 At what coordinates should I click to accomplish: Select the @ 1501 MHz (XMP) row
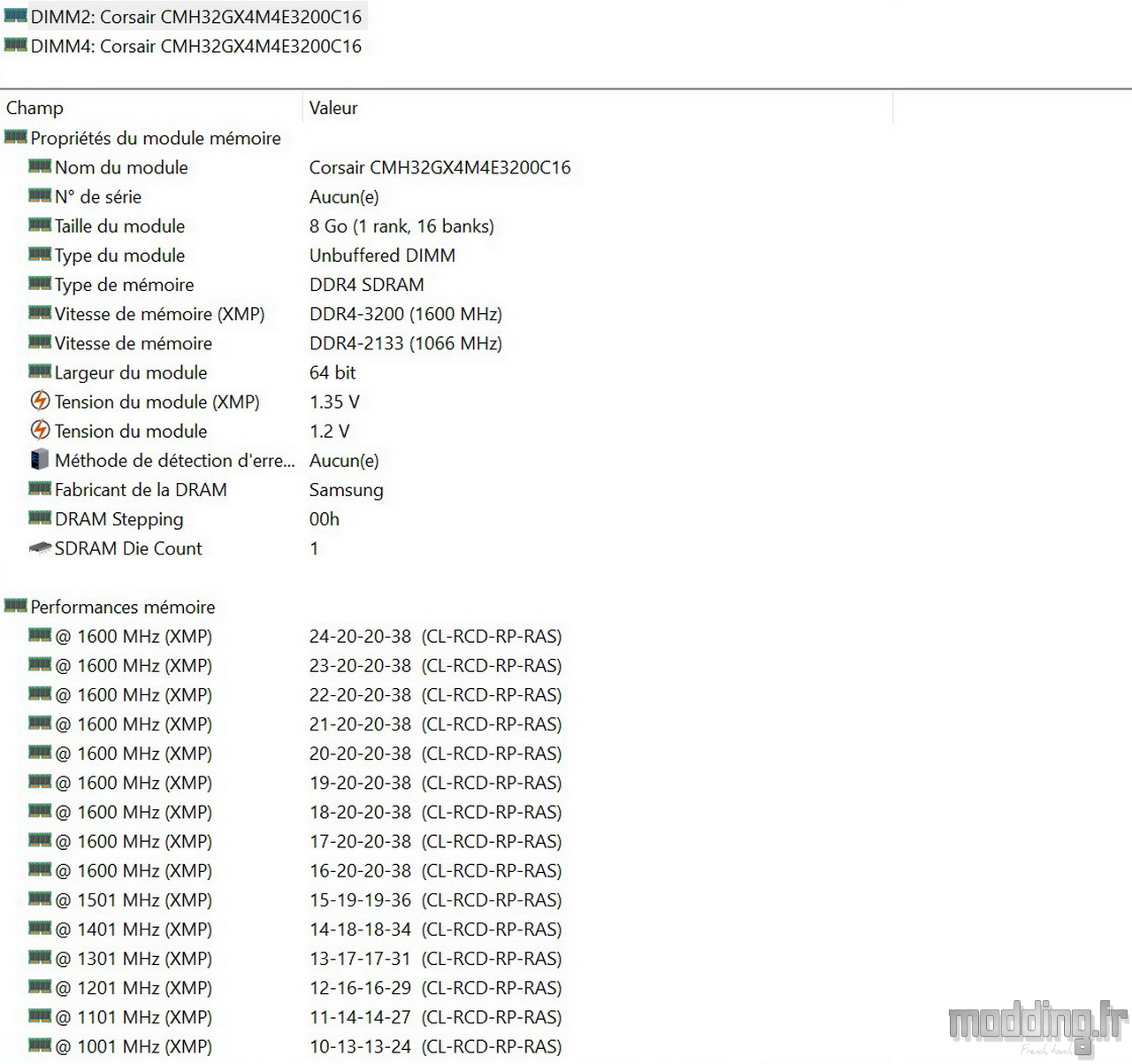click(x=134, y=899)
